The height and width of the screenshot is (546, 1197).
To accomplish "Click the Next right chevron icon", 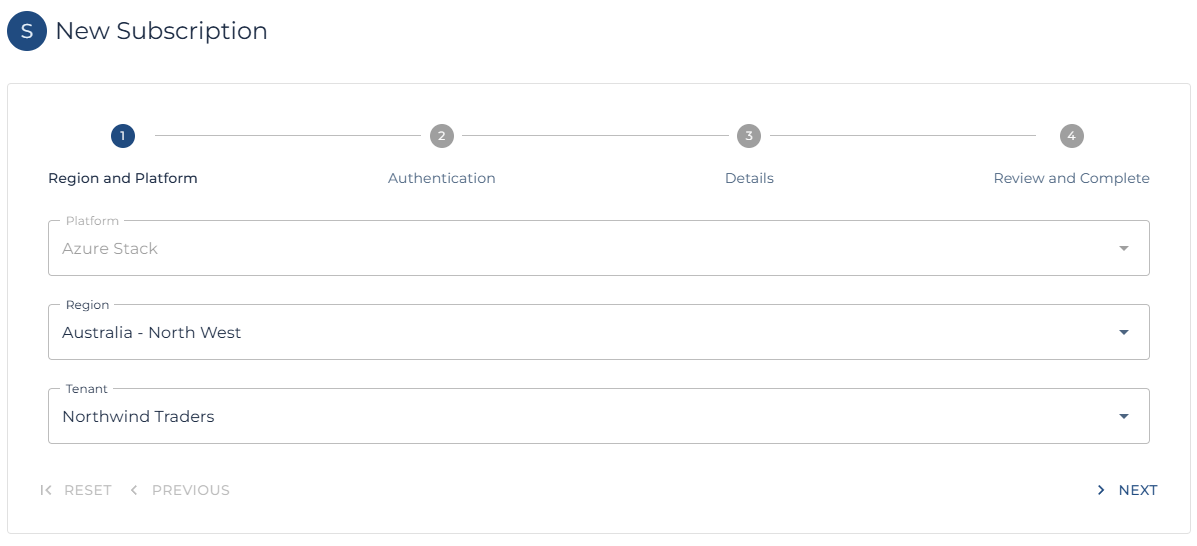I will click(1101, 490).
